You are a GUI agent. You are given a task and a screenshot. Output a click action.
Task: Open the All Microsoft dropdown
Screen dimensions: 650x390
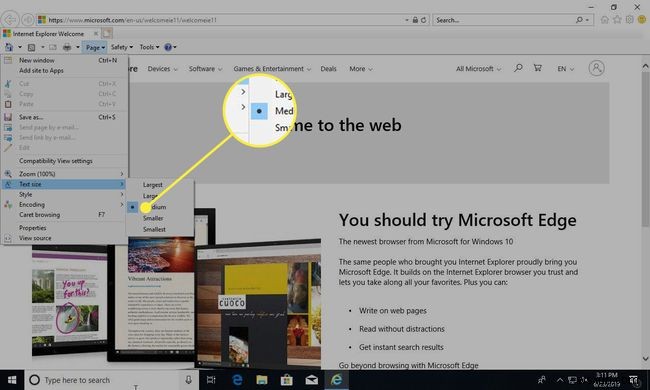(x=478, y=69)
